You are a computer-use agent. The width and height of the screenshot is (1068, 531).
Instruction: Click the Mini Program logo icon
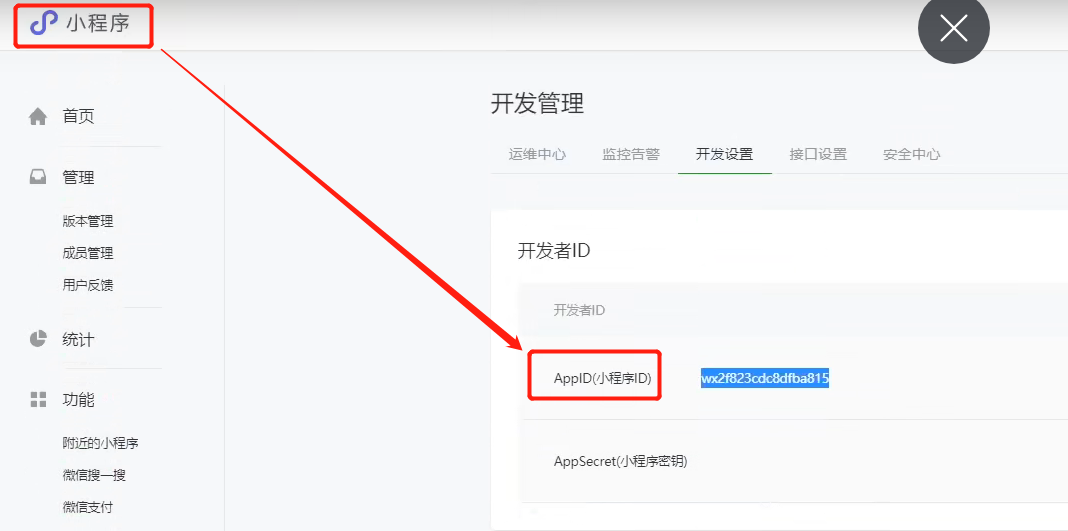pos(44,24)
